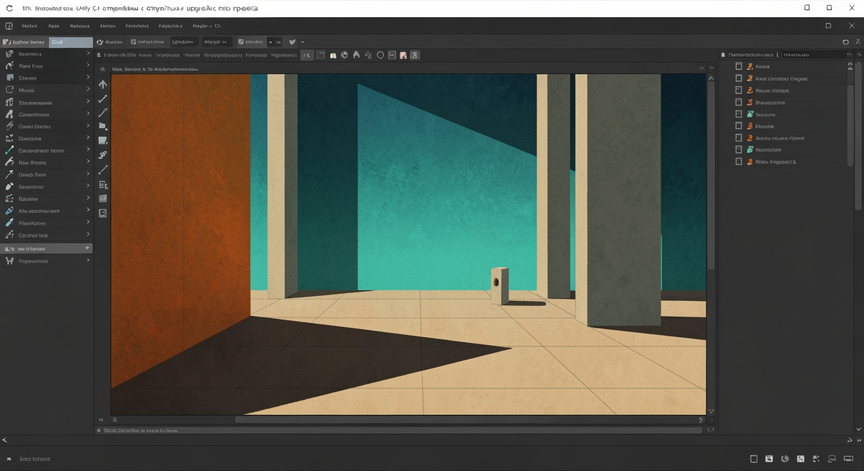The height and width of the screenshot is (471, 864).
Task: Select the circle outline icon in the top toolbar
Action: (380, 55)
